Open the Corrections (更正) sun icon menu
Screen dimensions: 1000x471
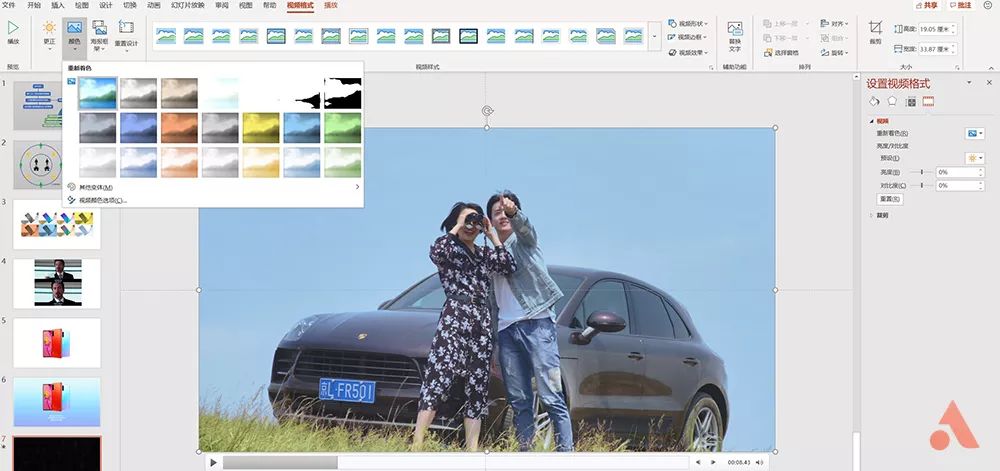click(x=49, y=33)
